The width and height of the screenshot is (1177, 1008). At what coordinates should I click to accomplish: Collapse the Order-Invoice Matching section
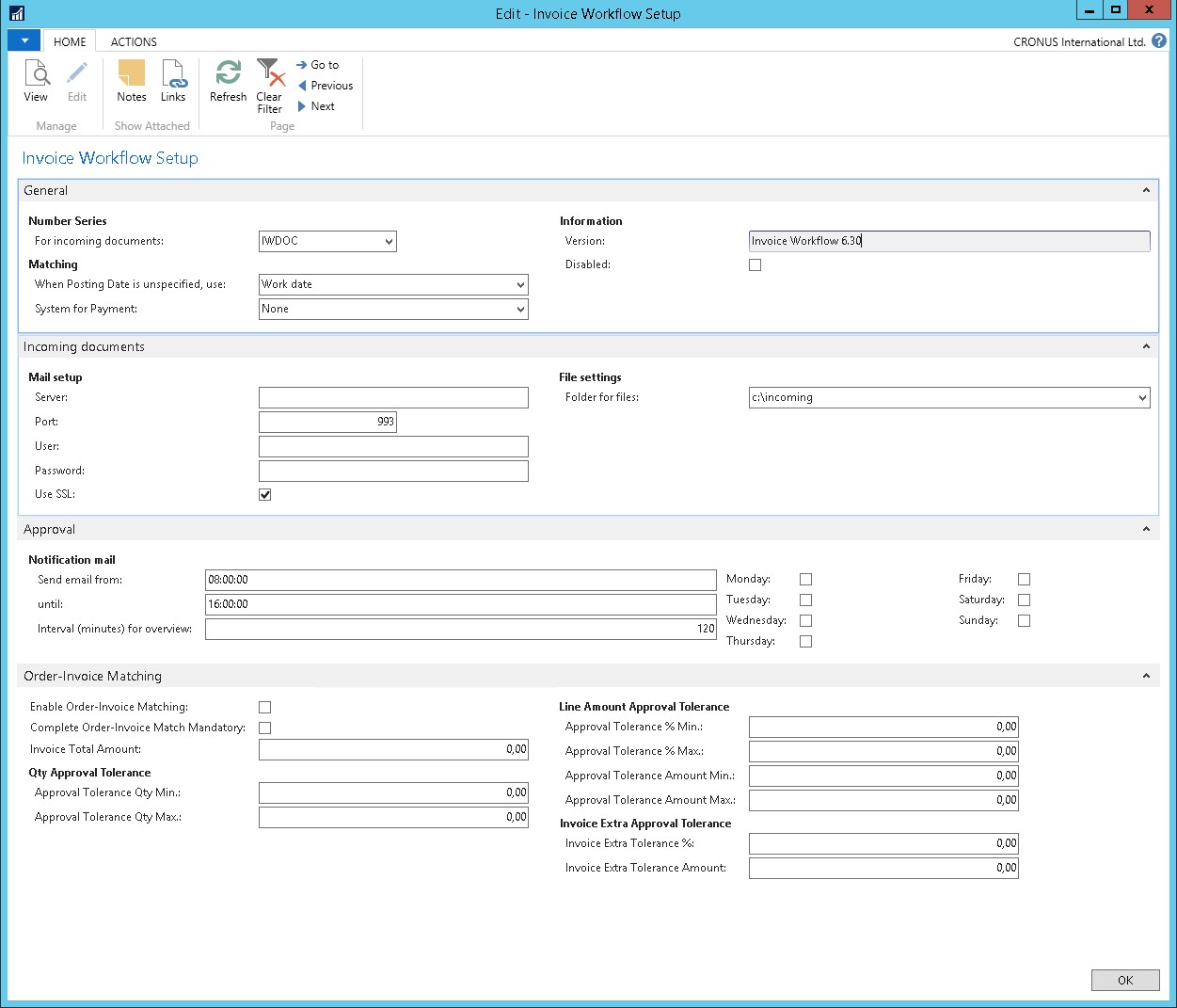point(1146,676)
